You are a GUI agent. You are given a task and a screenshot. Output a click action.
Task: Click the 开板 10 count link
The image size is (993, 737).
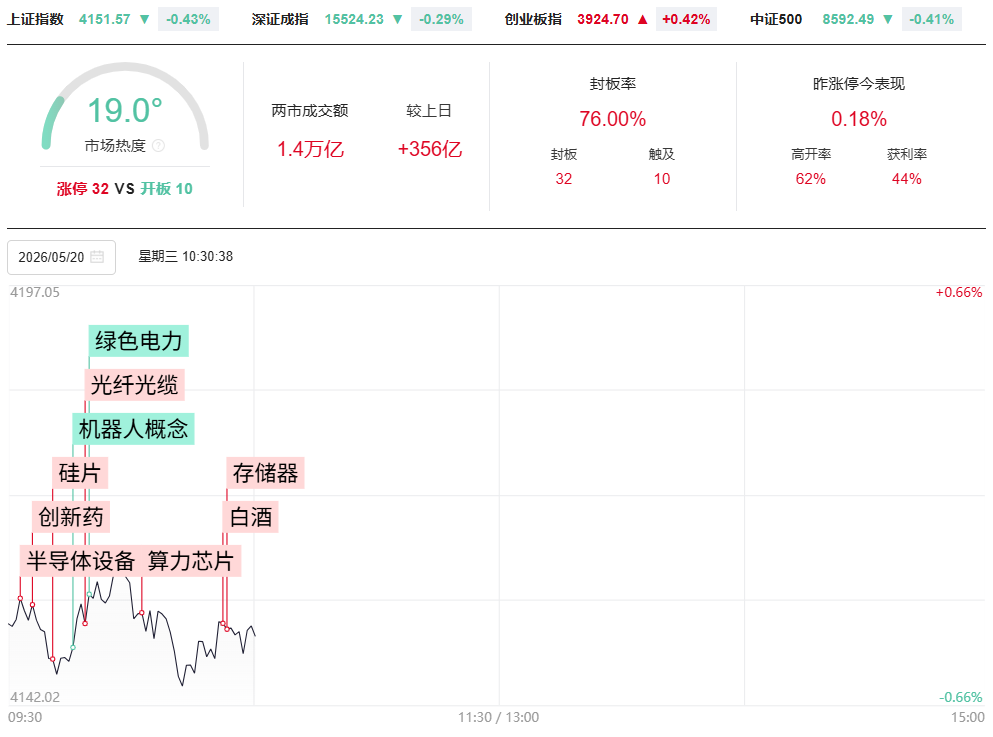point(167,189)
